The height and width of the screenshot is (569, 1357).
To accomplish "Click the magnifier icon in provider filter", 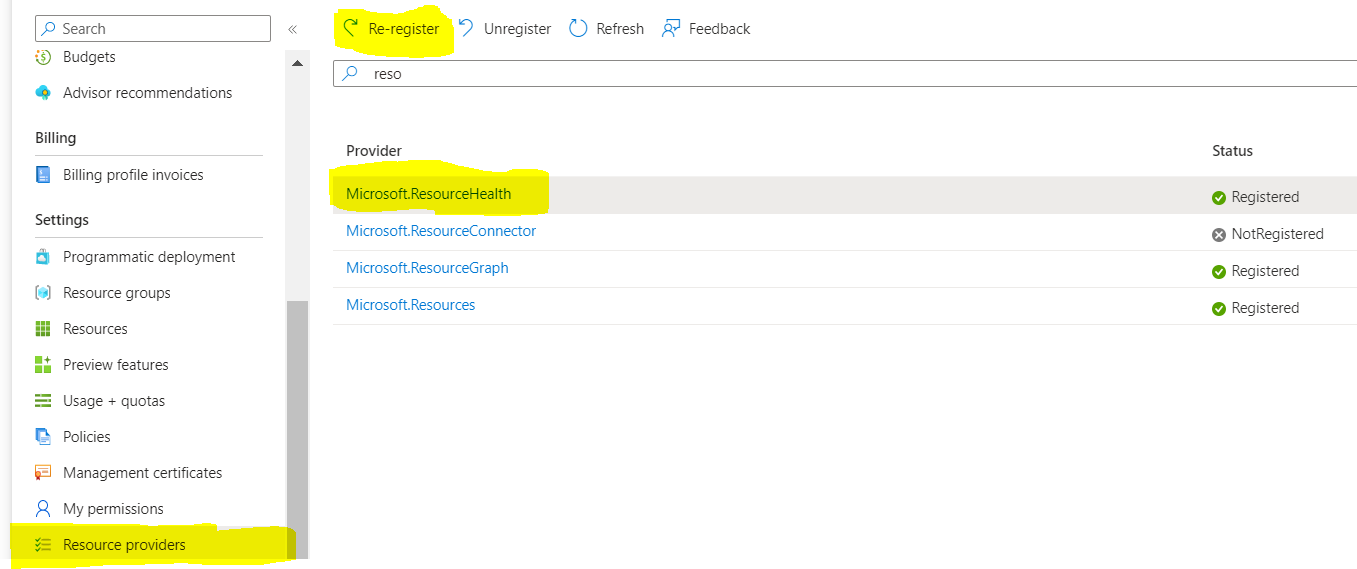I will [x=350, y=73].
